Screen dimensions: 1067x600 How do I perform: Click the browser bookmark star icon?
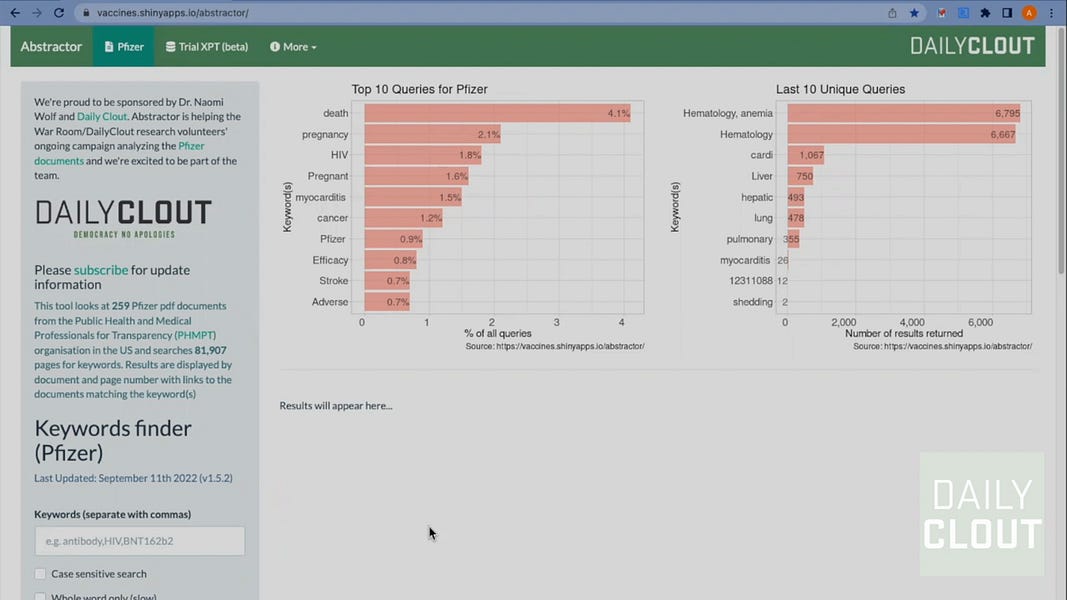point(914,13)
